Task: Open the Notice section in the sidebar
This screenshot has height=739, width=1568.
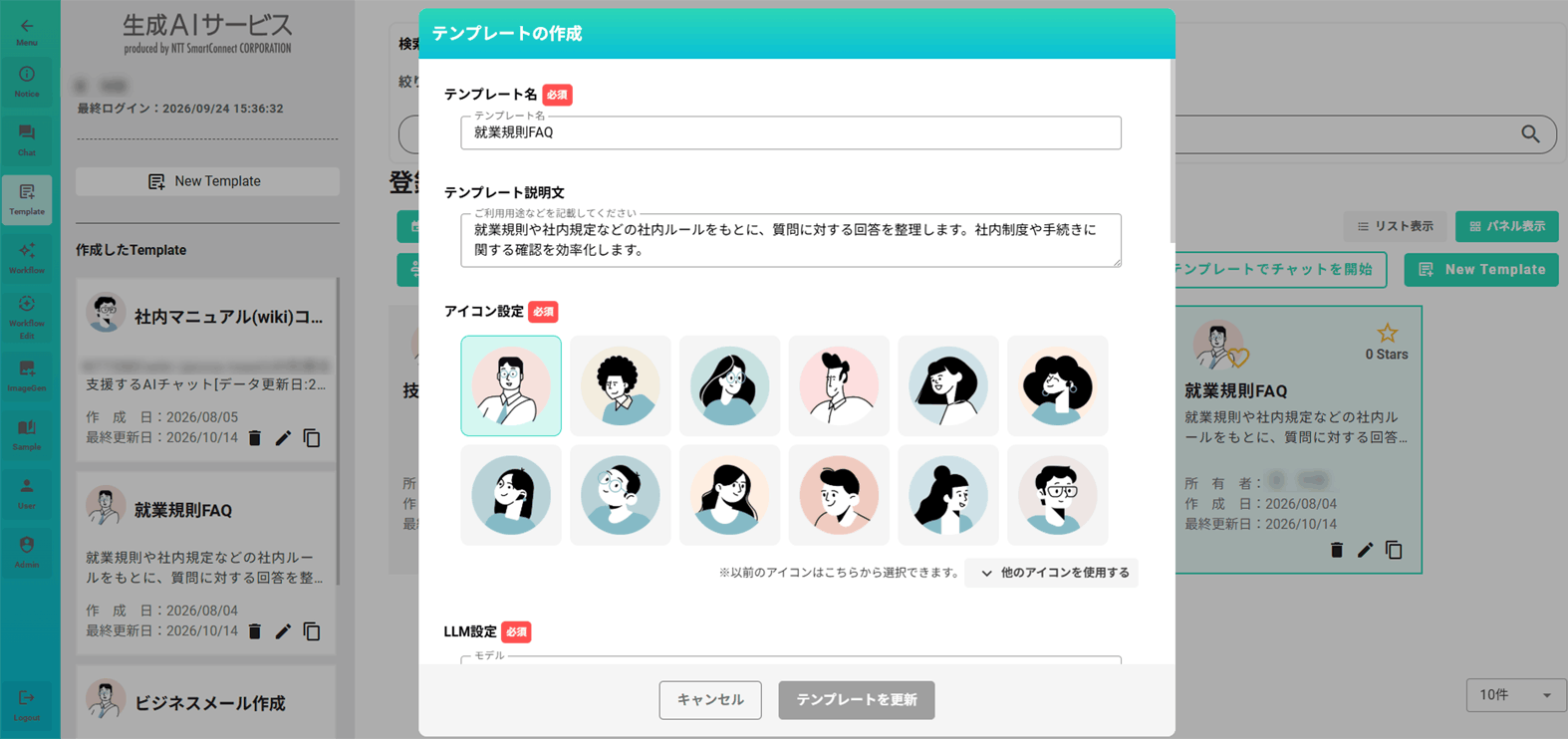Action: (27, 81)
